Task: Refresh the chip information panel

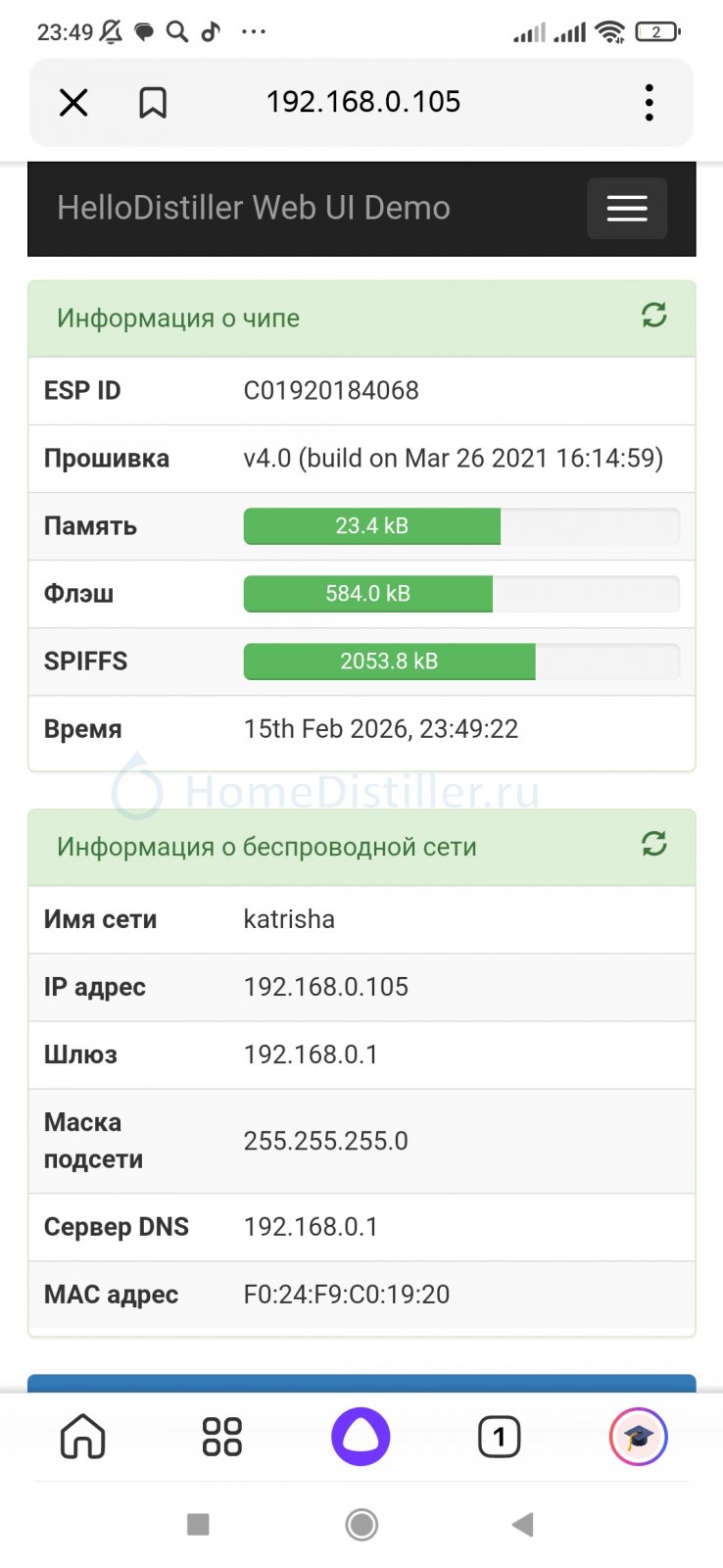Action: pos(653,316)
